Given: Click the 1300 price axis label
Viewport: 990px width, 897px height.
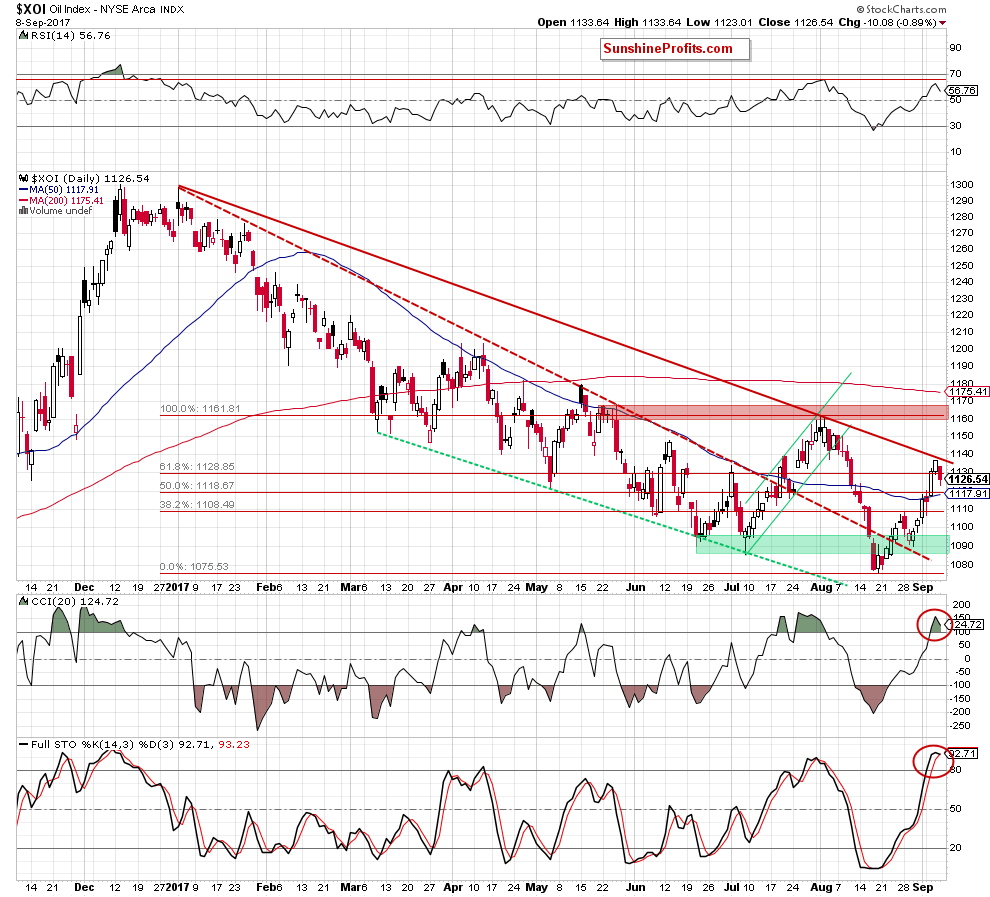Looking at the screenshot, I should (962, 185).
